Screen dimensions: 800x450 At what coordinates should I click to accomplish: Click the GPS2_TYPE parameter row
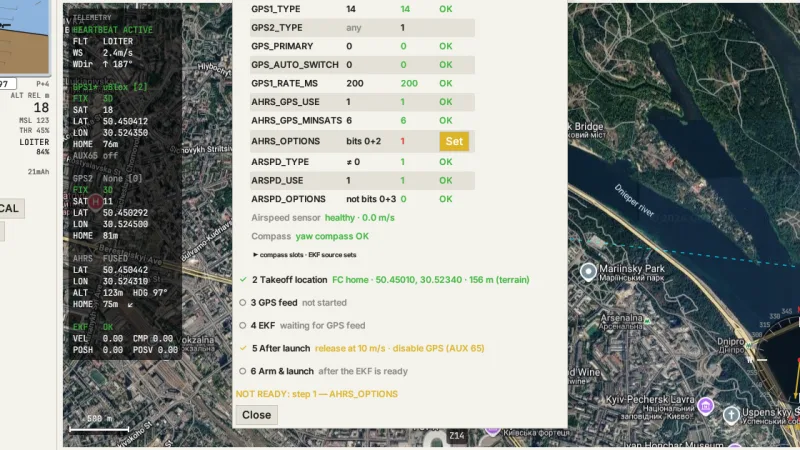click(362, 28)
